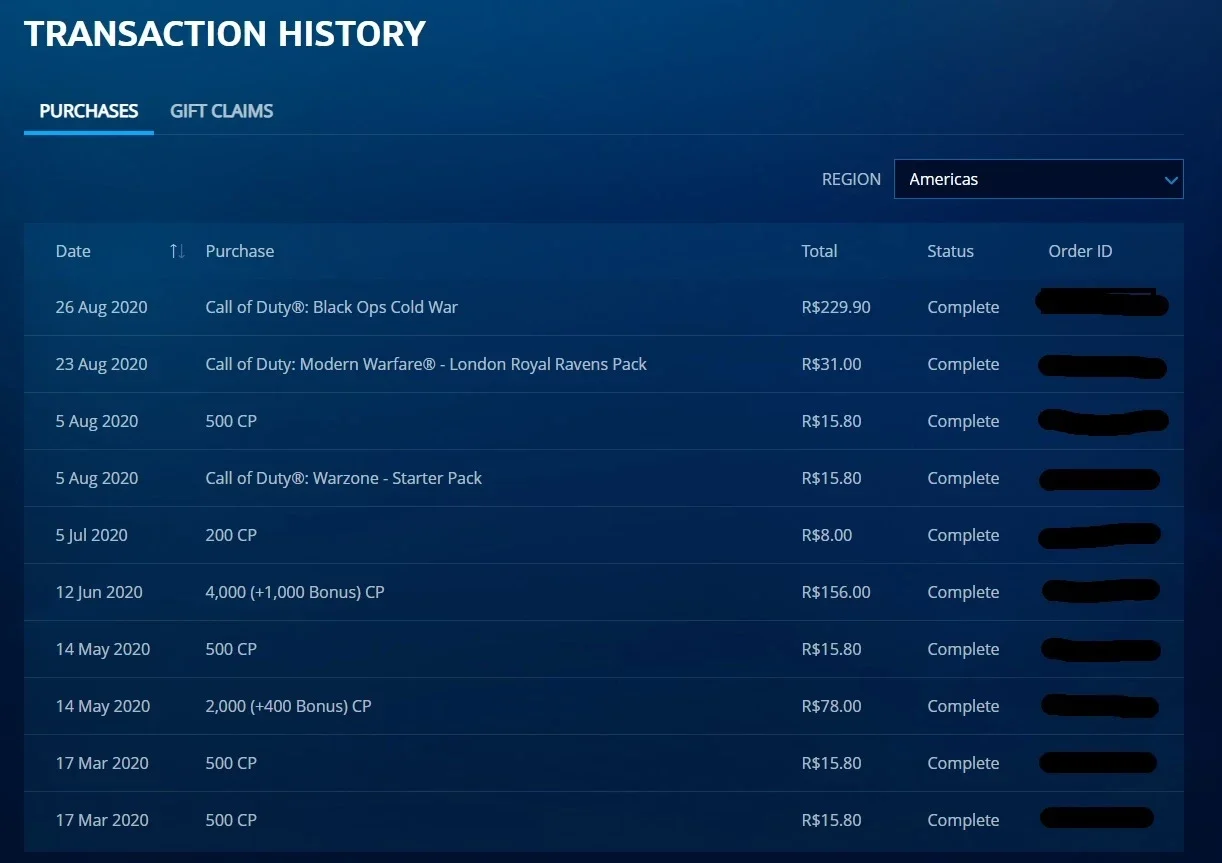The image size is (1222, 863).
Task: Click the 5 Aug 2020 500 CP entry
Action: [231, 421]
